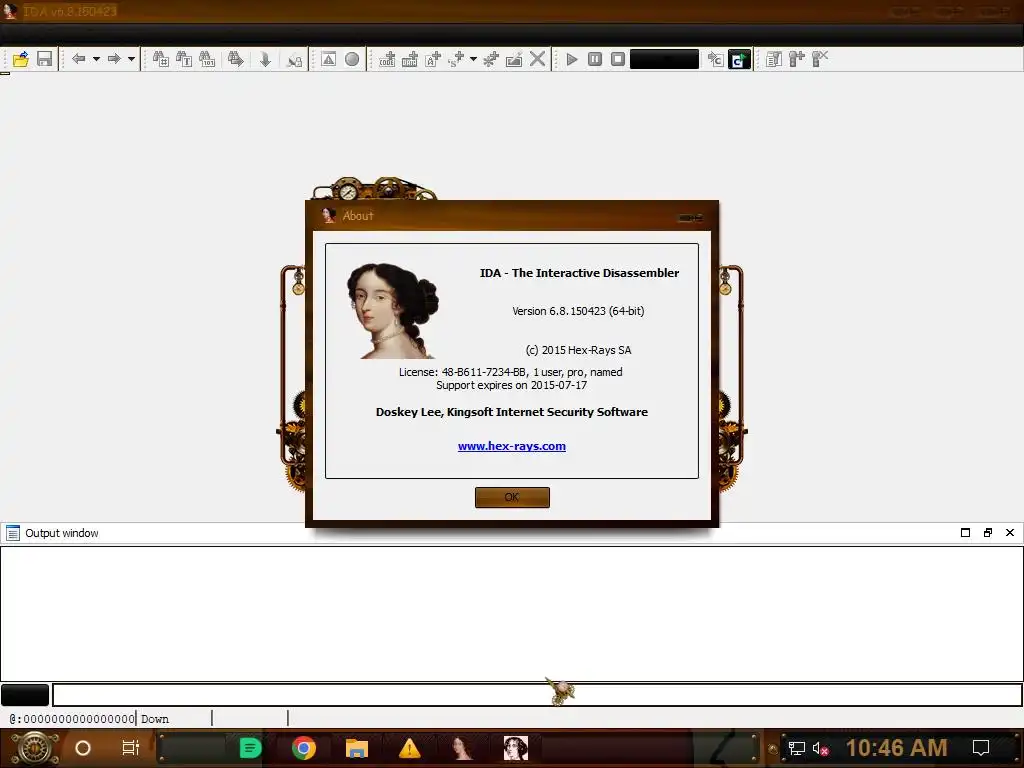Focus the command line input field
The height and width of the screenshot is (768, 1024).
[537, 695]
